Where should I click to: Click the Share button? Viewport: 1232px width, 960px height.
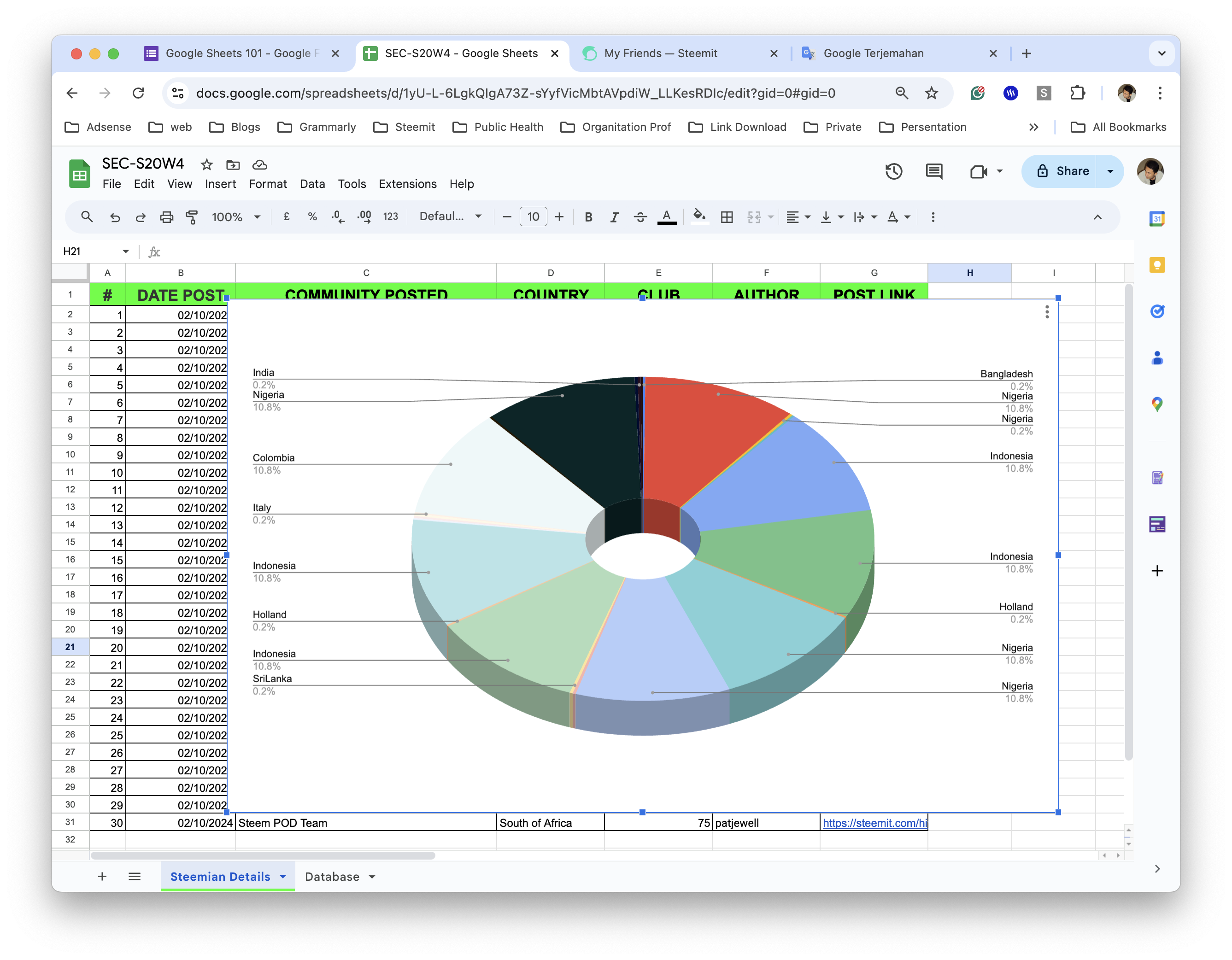(x=1062, y=171)
